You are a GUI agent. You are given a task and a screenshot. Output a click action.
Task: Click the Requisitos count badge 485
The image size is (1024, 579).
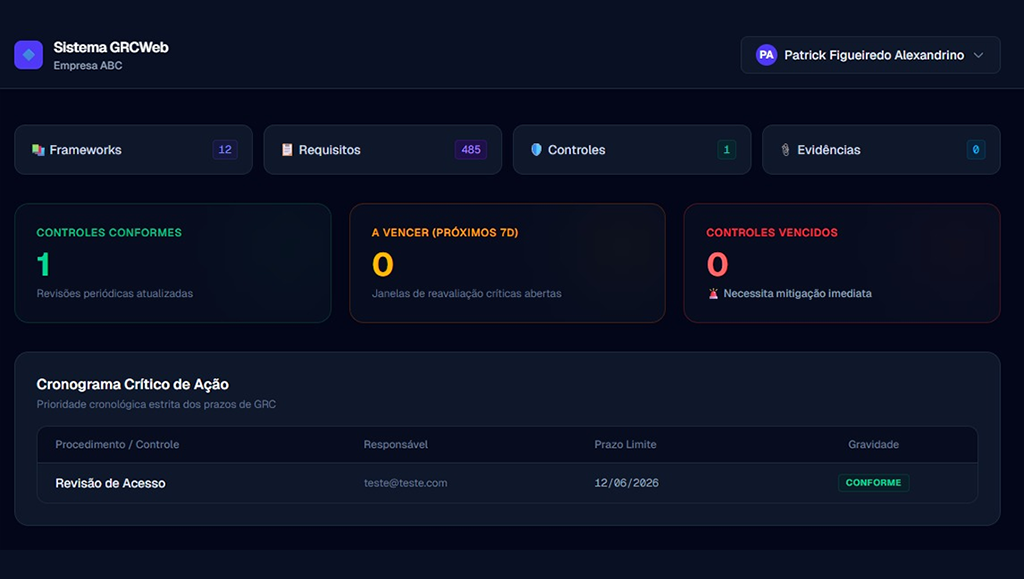coord(471,149)
